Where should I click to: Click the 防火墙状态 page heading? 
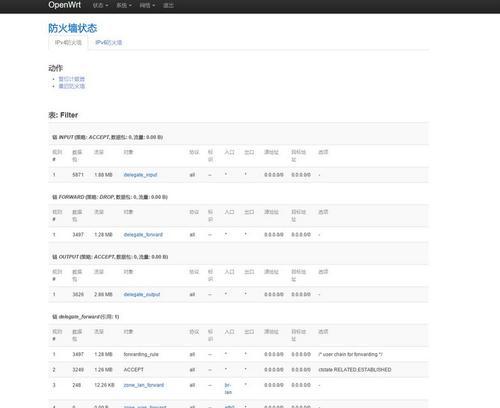tap(73, 28)
